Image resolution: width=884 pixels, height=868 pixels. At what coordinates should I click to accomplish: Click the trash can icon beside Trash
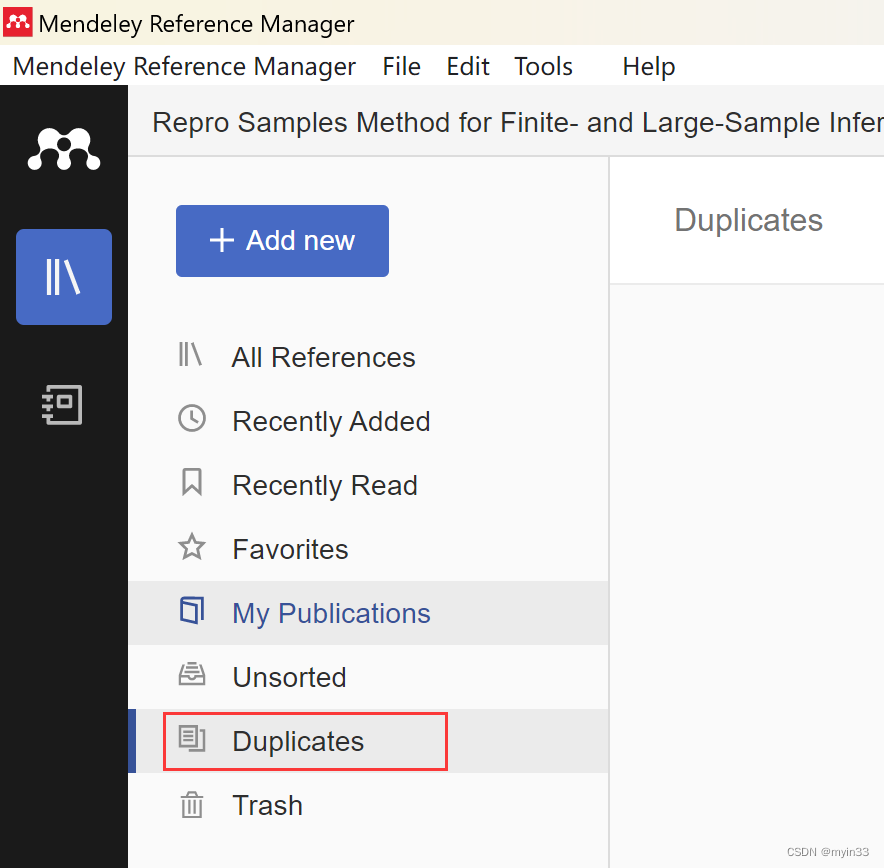click(x=192, y=804)
